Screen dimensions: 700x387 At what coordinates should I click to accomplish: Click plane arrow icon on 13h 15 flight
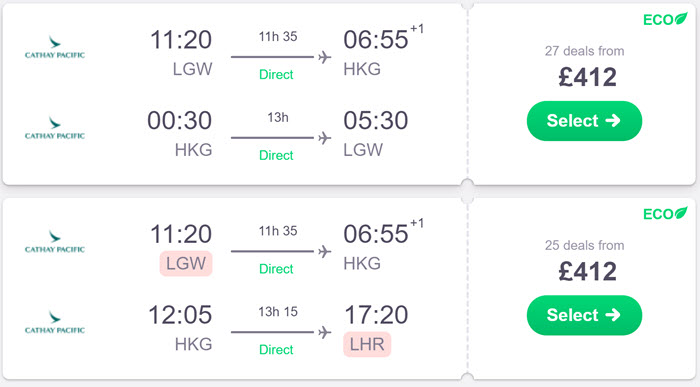pyautogui.click(x=325, y=332)
